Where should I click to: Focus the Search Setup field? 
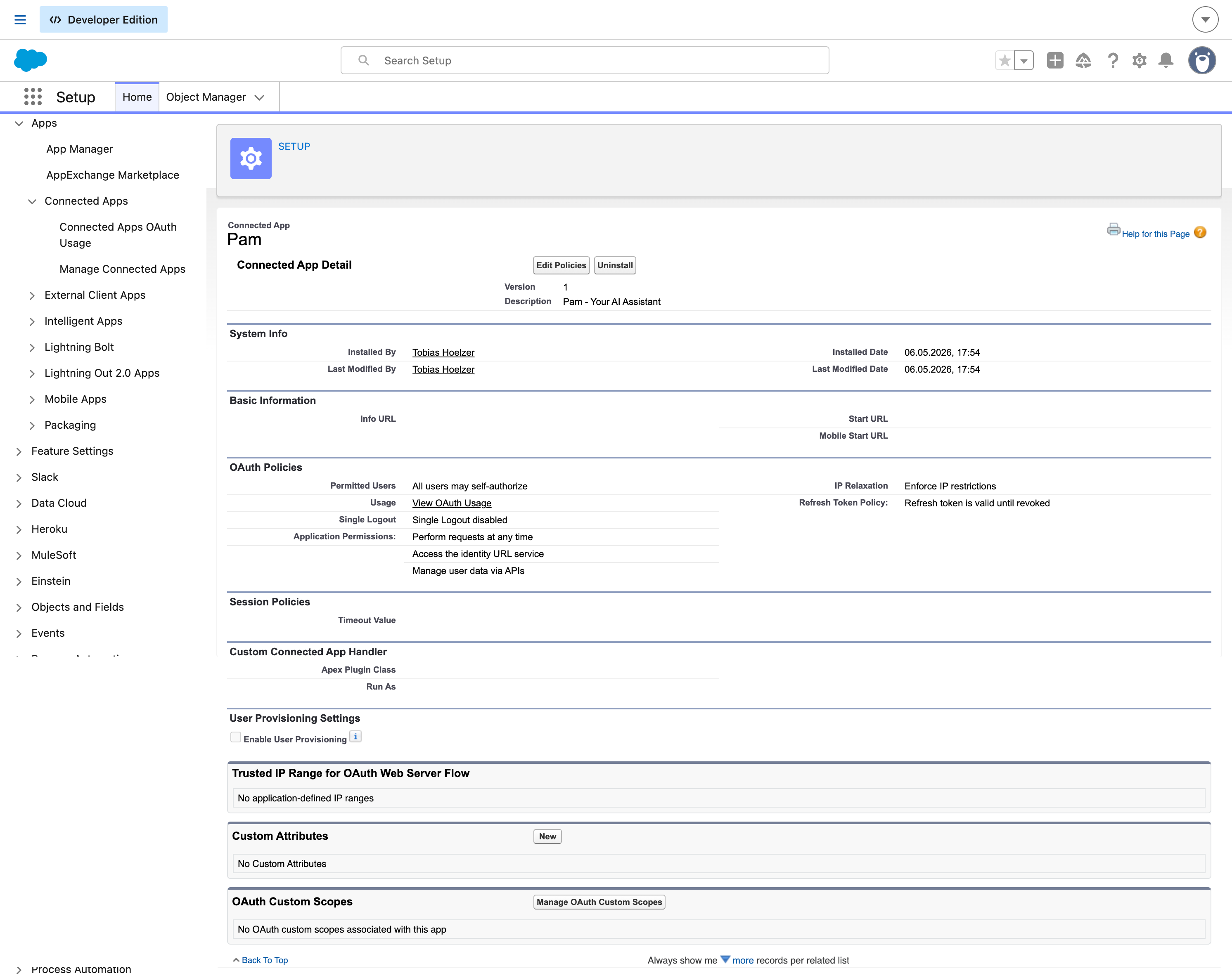(x=585, y=61)
